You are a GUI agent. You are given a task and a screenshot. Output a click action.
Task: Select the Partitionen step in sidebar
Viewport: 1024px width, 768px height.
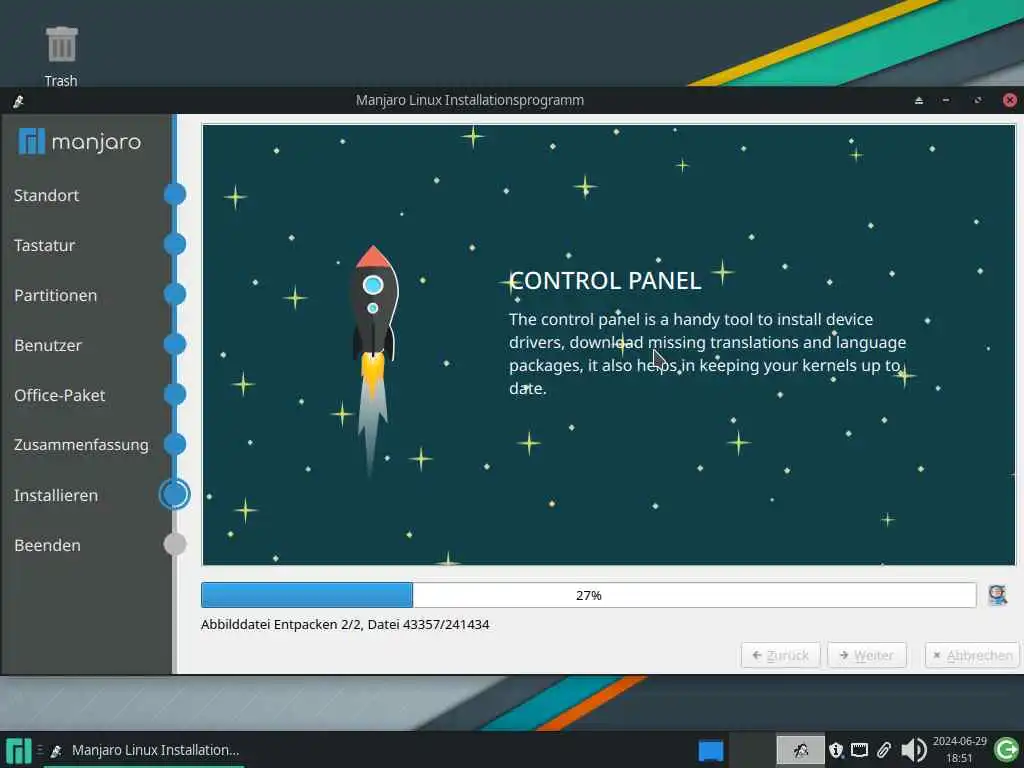[x=56, y=295]
